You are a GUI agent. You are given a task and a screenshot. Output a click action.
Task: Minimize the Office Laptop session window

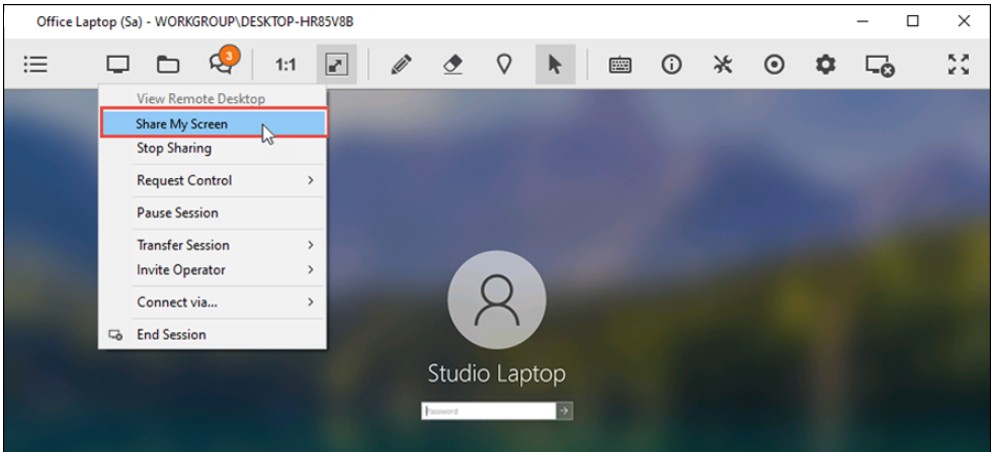tap(863, 21)
